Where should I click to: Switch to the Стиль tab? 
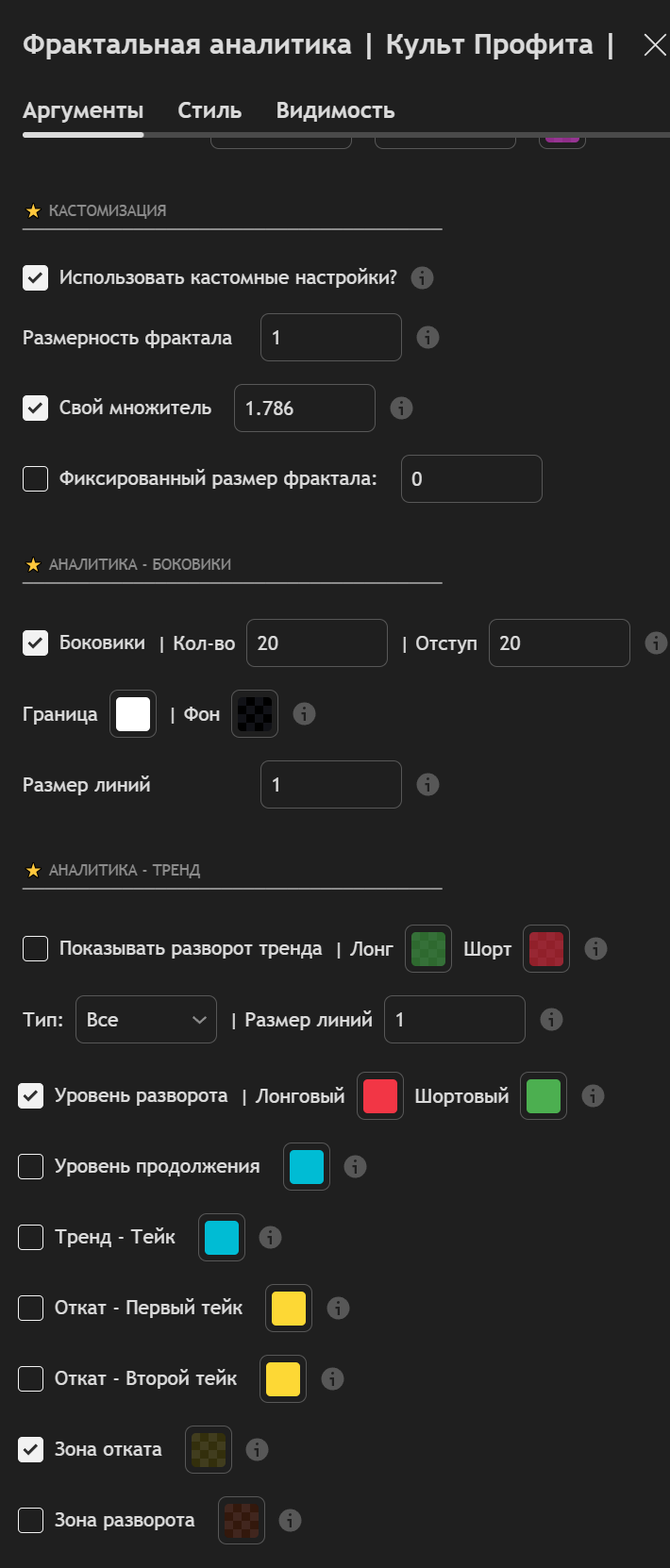click(209, 111)
